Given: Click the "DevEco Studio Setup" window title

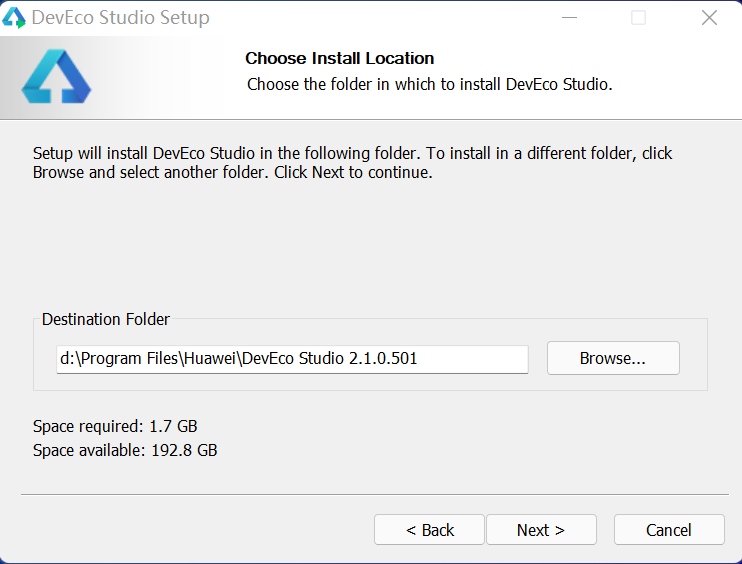Looking at the screenshot, I should point(121,18).
